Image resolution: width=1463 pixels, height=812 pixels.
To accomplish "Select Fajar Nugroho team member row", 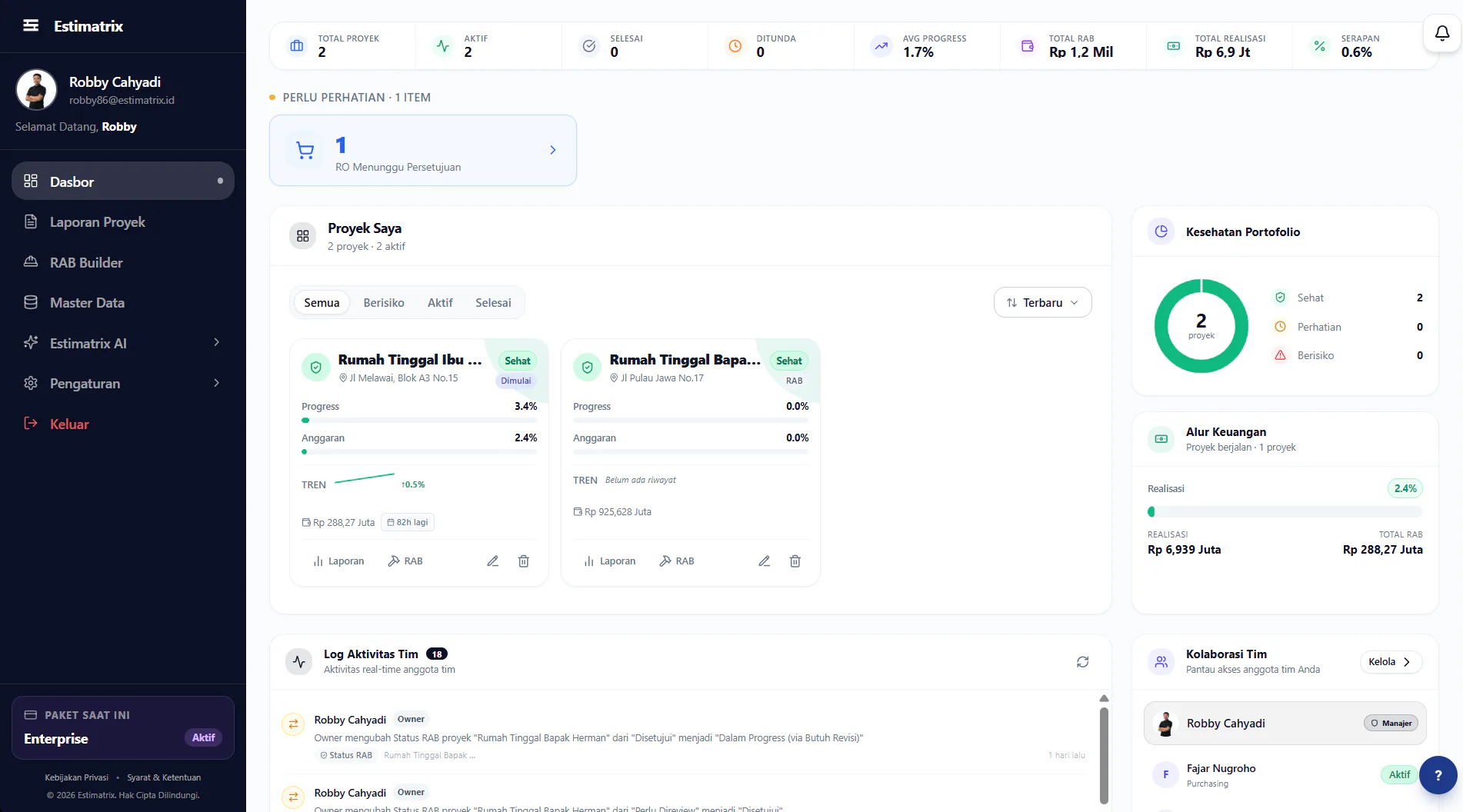I will click(x=1285, y=774).
